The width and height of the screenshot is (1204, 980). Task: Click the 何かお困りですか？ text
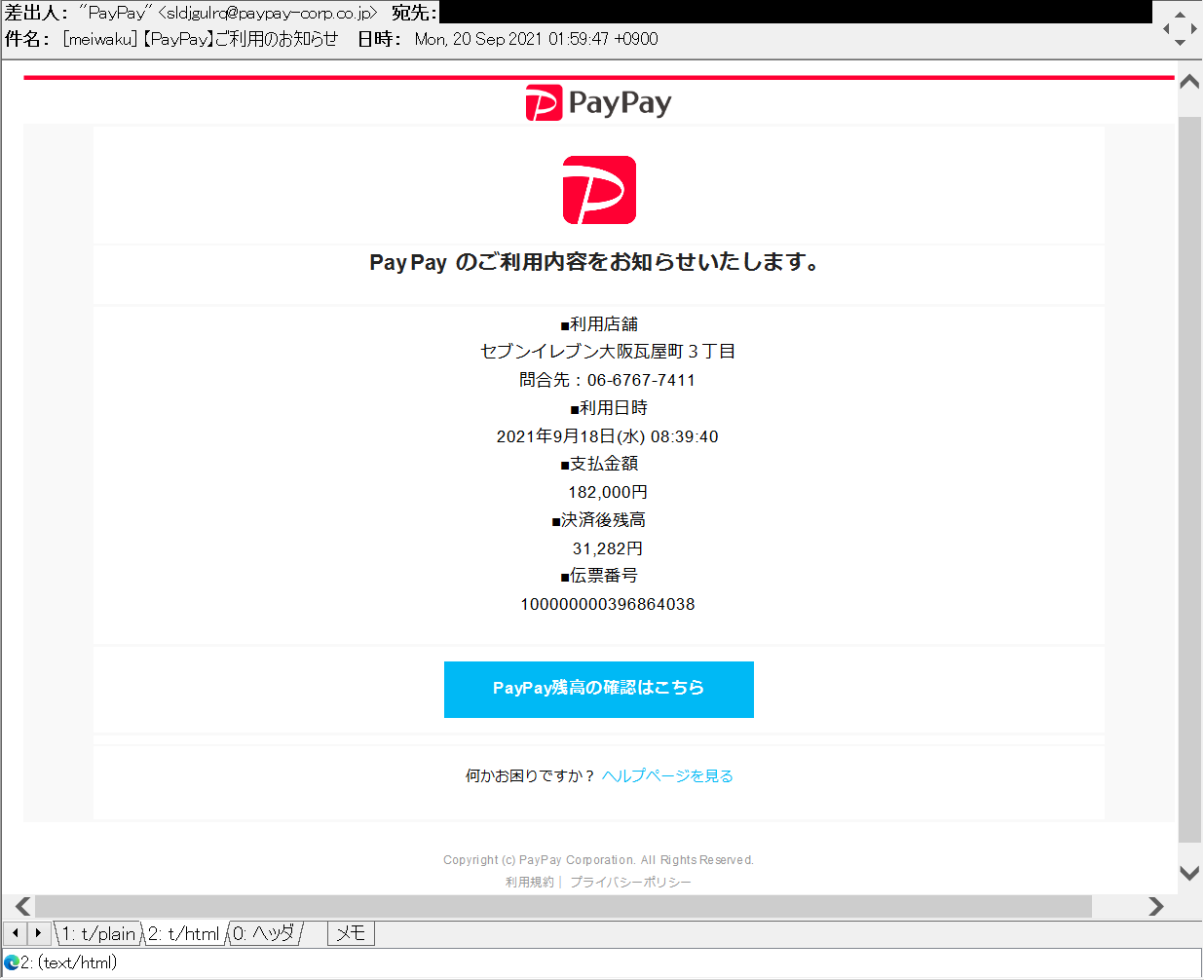click(x=530, y=776)
